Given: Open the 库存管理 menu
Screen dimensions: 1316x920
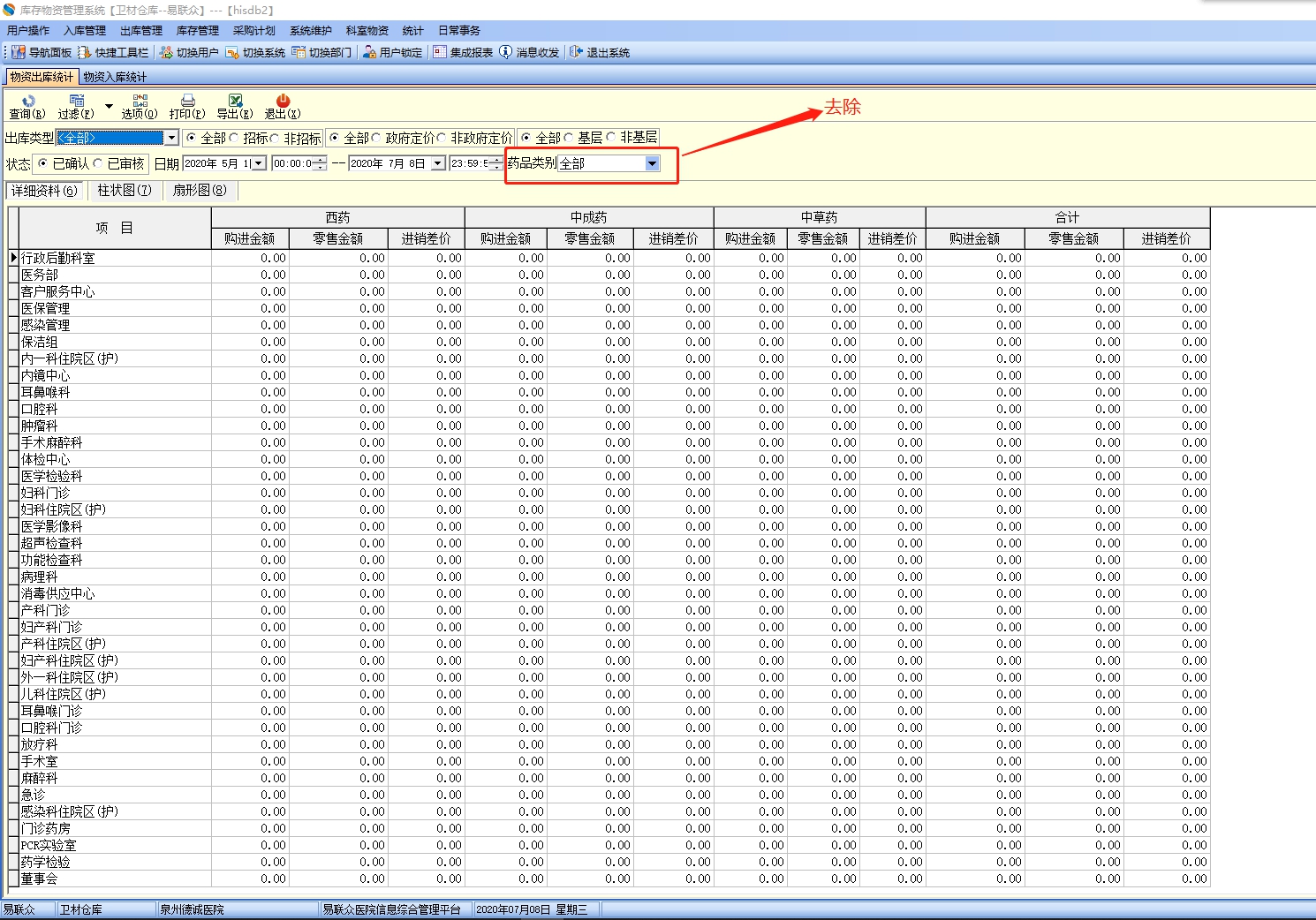Looking at the screenshot, I should pos(197,31).
